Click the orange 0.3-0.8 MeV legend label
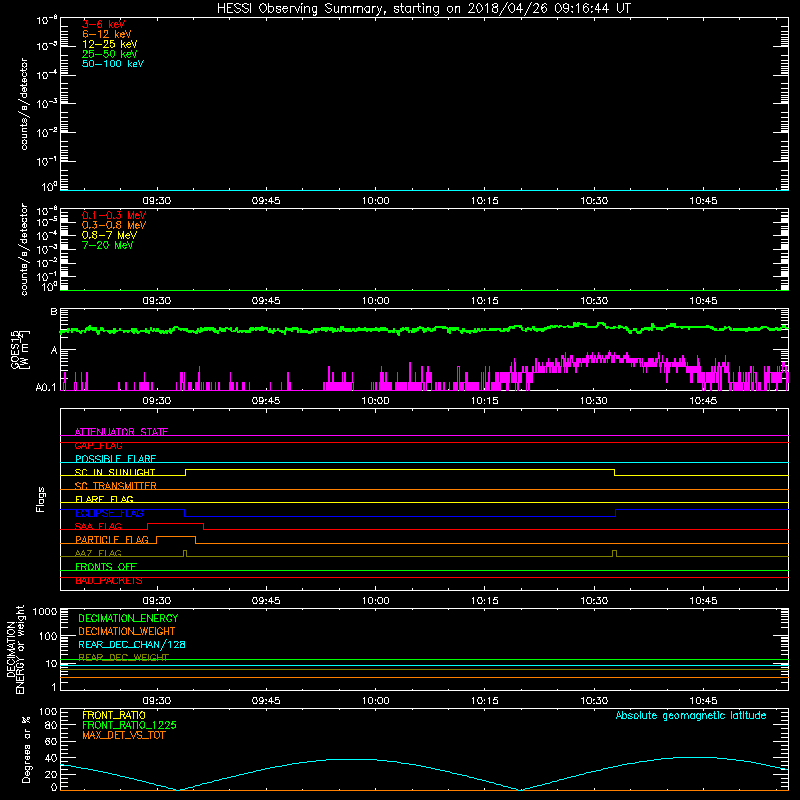The image size is (800, 800). pos(114,225)
